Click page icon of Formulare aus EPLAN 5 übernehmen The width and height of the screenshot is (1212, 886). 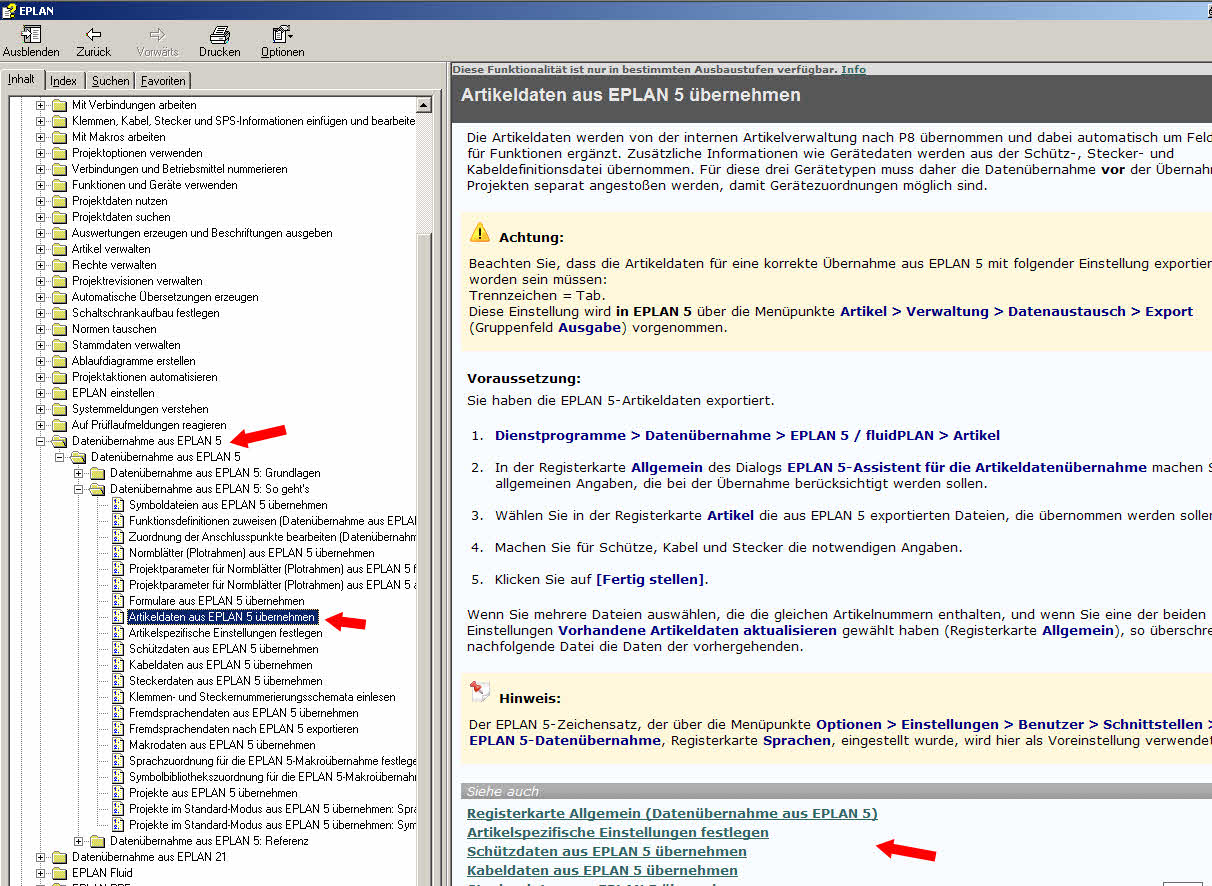point(117,601)
